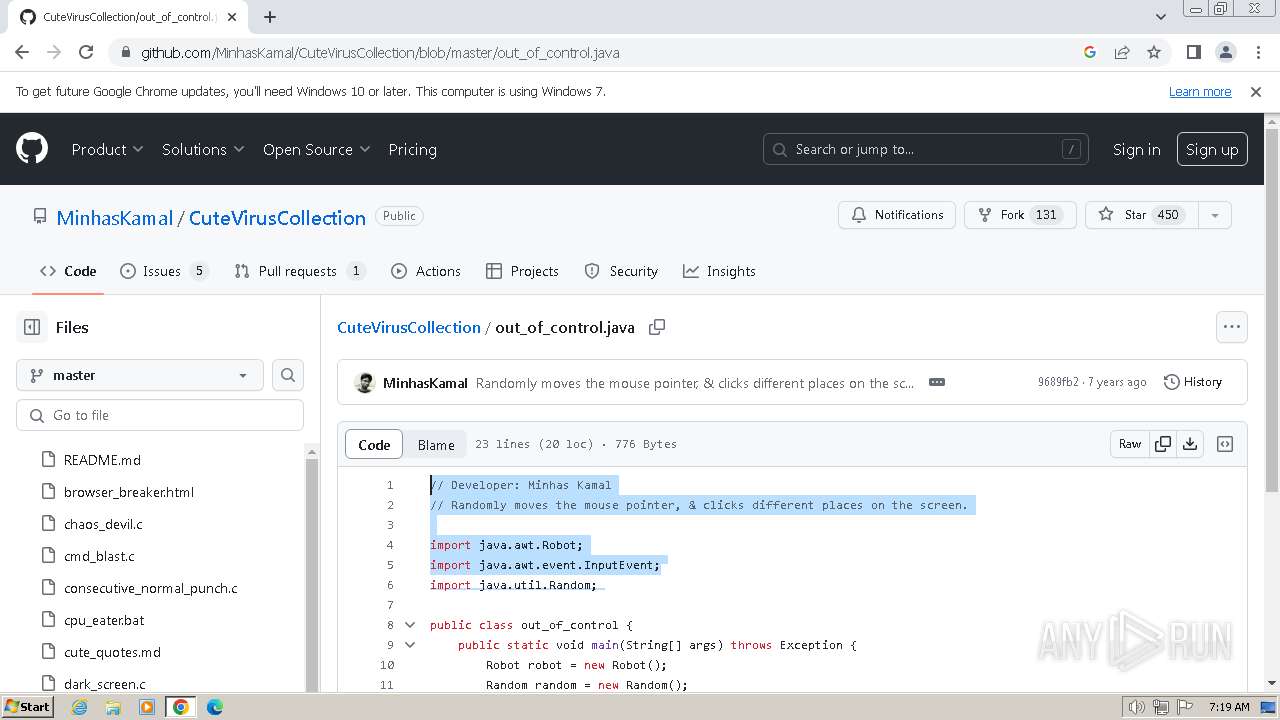Image resolution: width=1280 pixels, height=720 pixels.
Task: Open the Raw file view
Action: tap(1130, 444)
